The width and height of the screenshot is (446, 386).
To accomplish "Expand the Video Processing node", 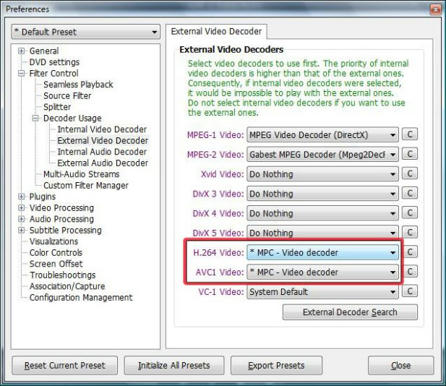I will click(22, 208).
